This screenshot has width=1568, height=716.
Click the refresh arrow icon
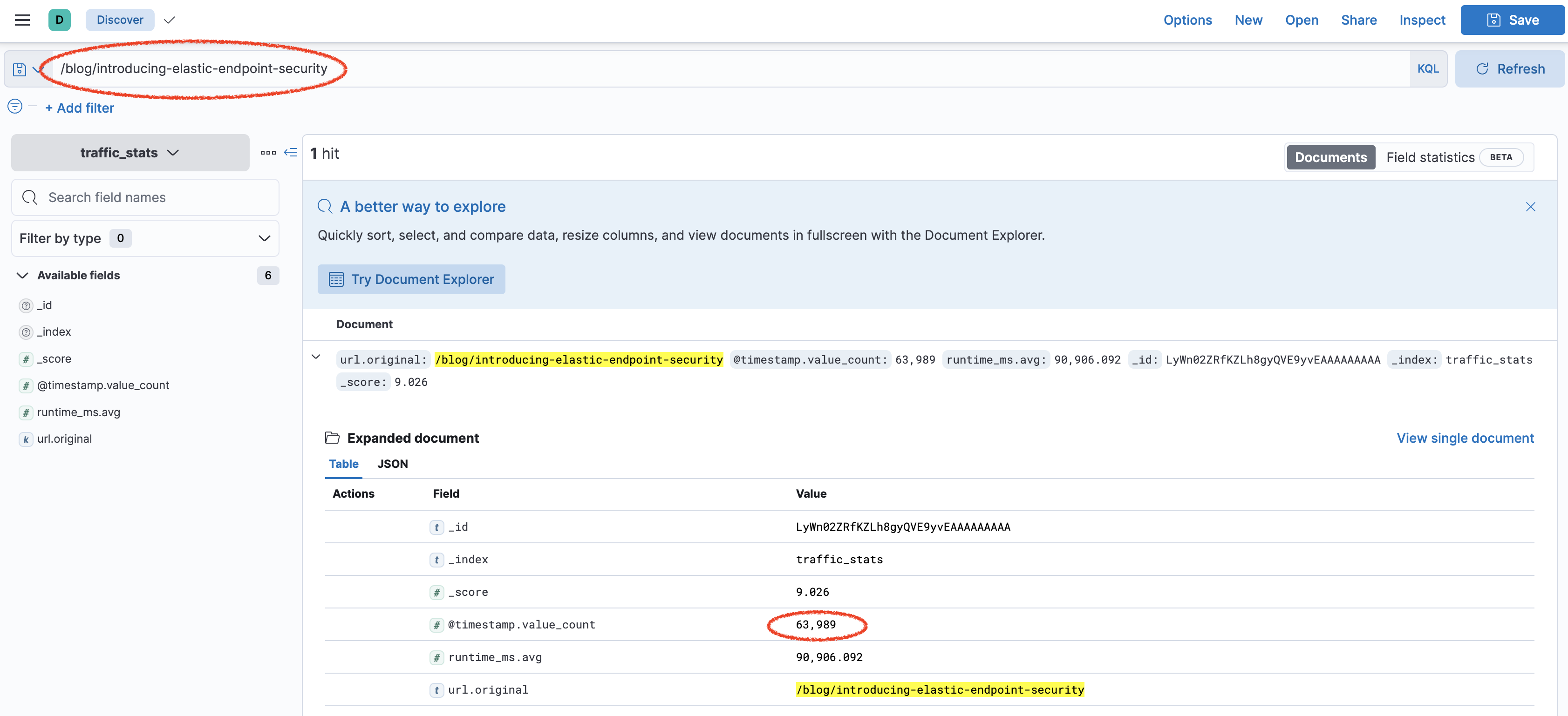click(1482, 69)
